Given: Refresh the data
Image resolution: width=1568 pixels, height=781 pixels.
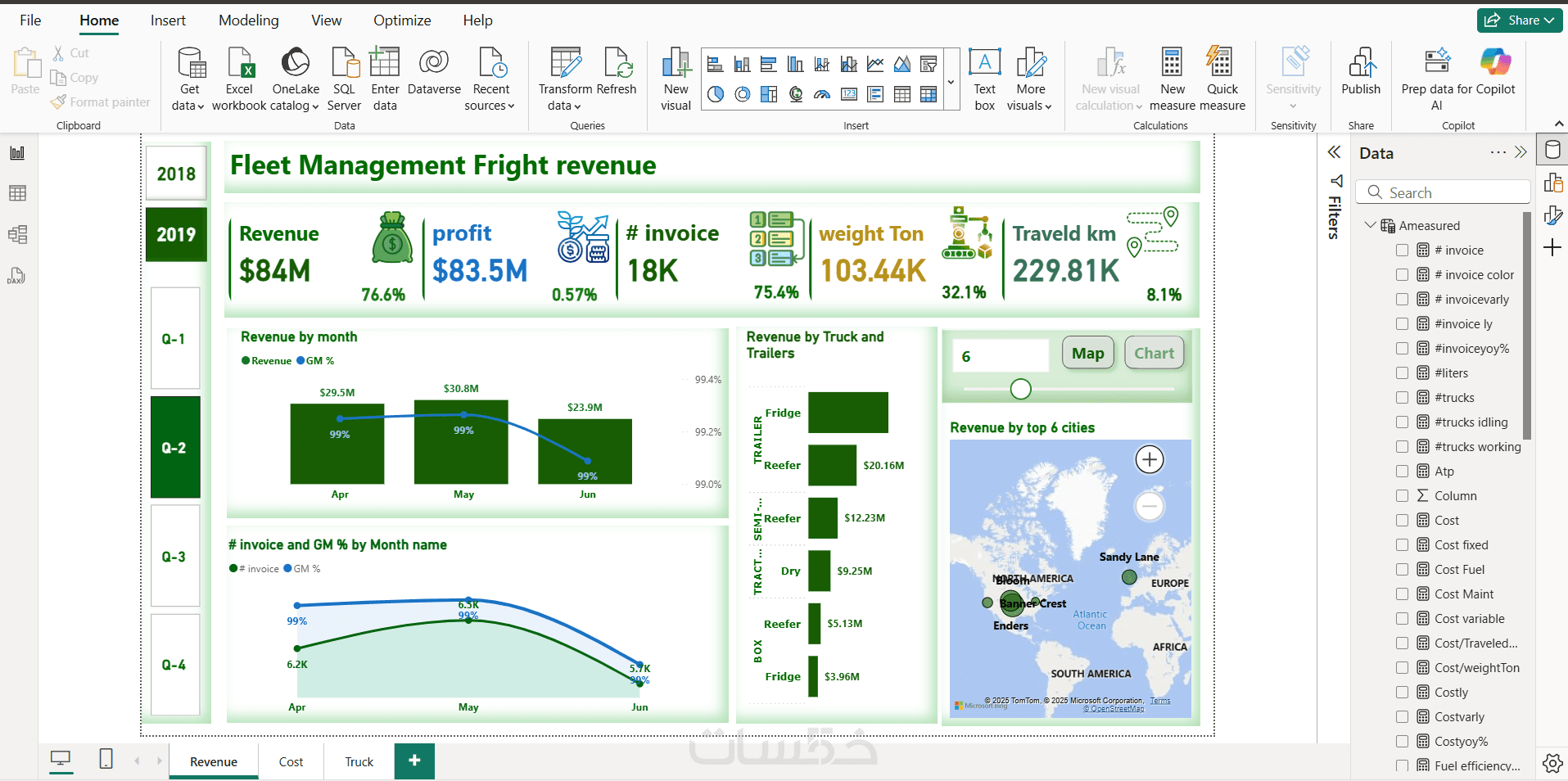Looking at the screenshot, I should tap(617, 71).
